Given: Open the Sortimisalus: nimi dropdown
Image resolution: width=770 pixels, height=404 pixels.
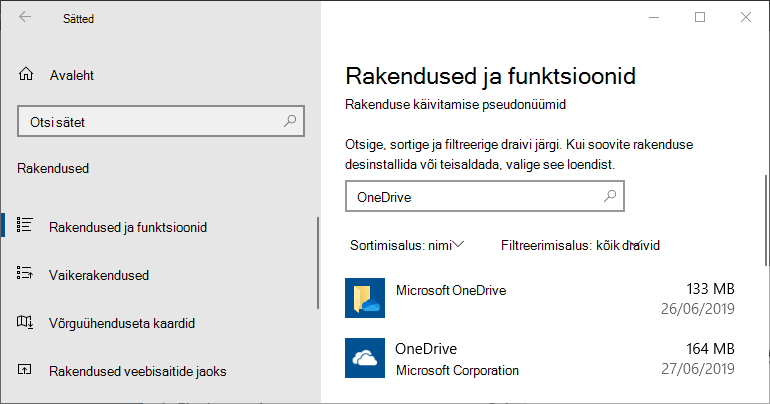Looking at the screenshot, I should [x=407, y=245].
